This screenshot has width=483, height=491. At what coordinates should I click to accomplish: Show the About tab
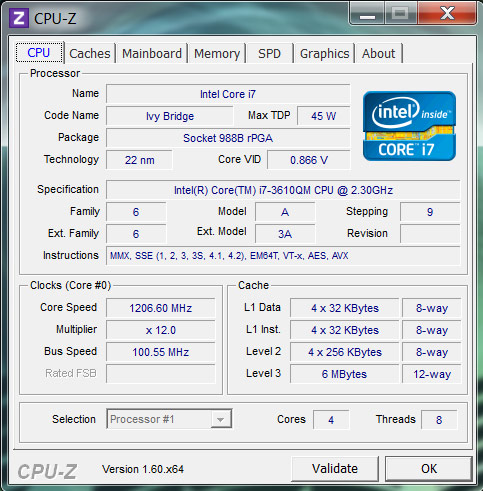(x=378, y=53)
